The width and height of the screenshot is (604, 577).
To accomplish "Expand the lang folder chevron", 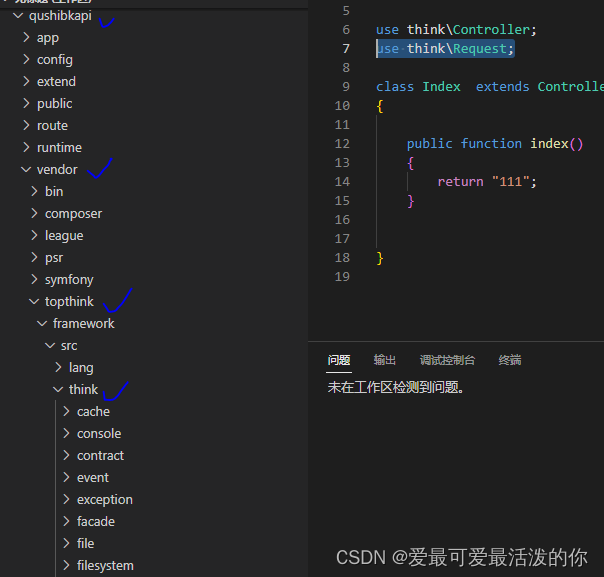I will click(59, 367).
